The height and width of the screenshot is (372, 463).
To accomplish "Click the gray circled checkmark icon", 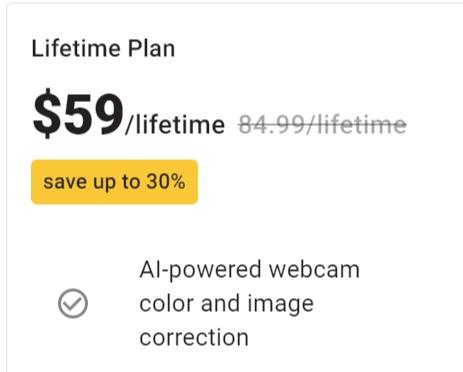I will pos(73,303).
